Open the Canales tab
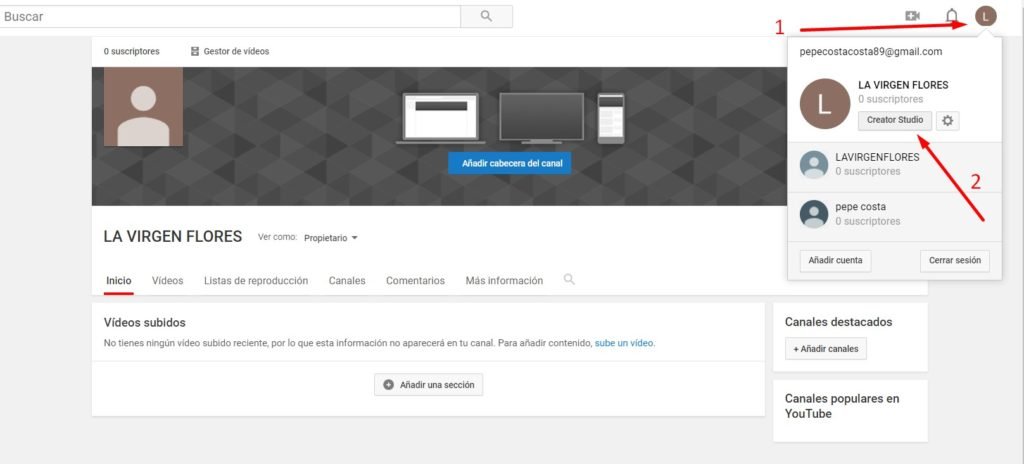Image resolution: width=1024 pixels, height=464 pixels. click(x=347, y=280)
